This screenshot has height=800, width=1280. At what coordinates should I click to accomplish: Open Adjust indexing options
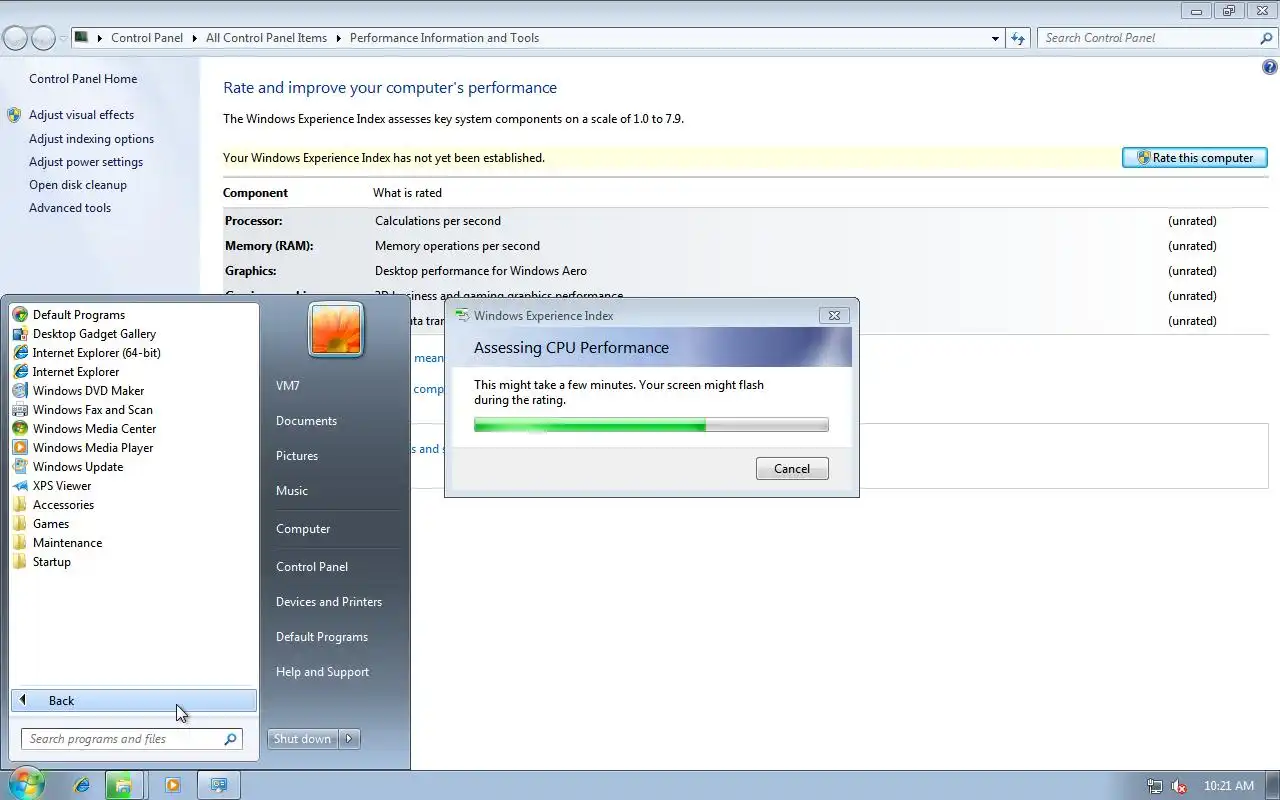91,139
